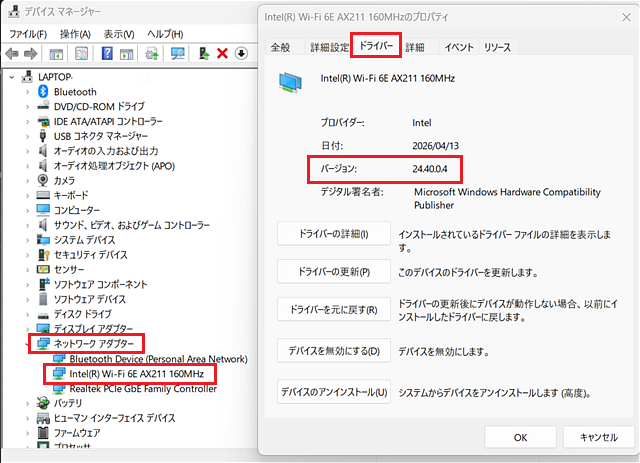Viewport: 640px width, 463px height.
Task: Click the システム デバイス folder icon
Action: (x=43, y=240)
